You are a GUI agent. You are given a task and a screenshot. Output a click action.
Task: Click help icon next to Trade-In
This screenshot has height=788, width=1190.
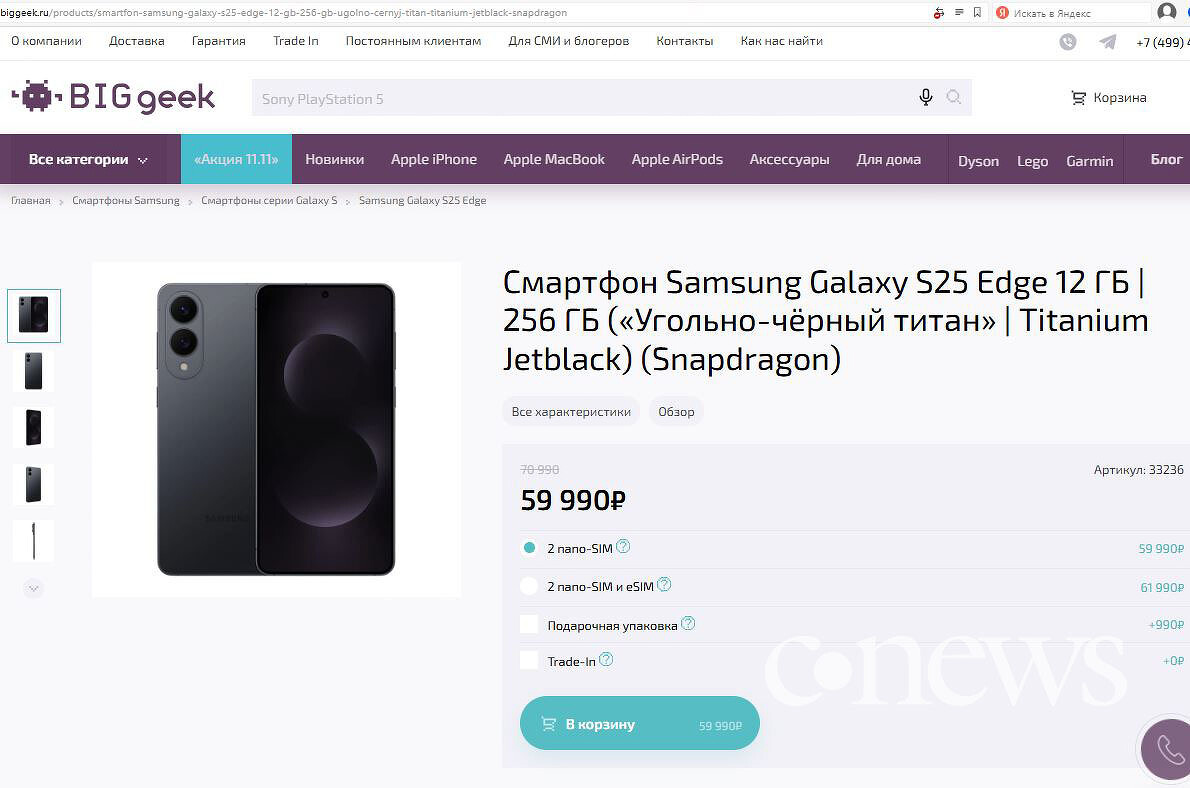tap(606, 660)
